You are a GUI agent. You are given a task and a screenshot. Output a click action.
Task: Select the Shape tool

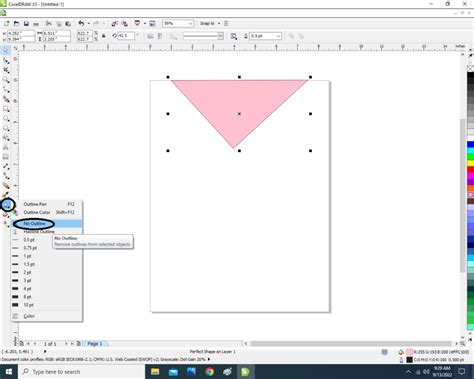point(6,60)
